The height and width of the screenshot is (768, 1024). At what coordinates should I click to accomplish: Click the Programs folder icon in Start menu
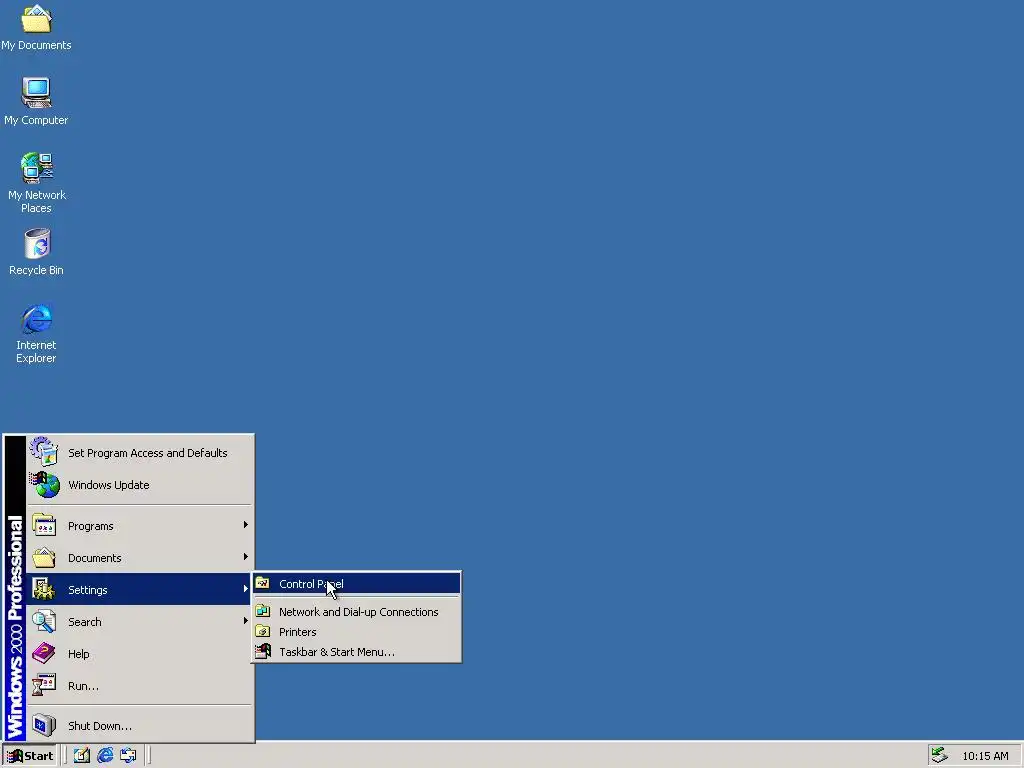pyautogui.click(x=44, y=526)
